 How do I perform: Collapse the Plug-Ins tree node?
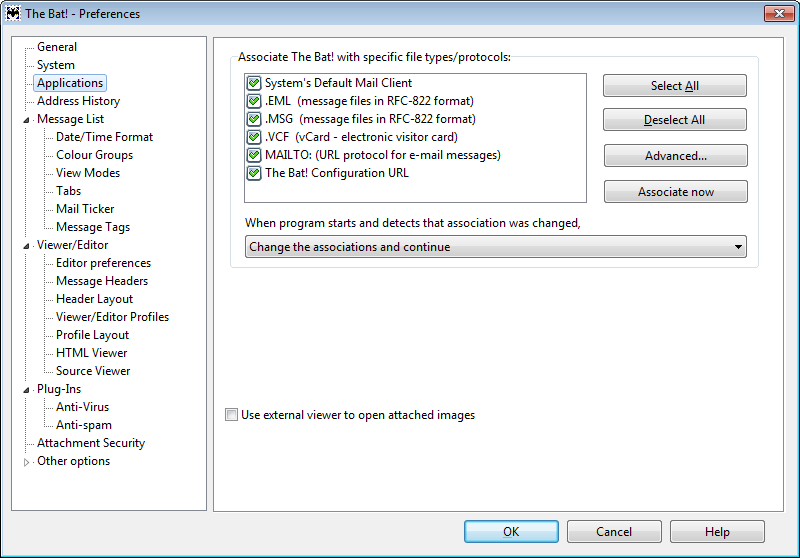27,390
